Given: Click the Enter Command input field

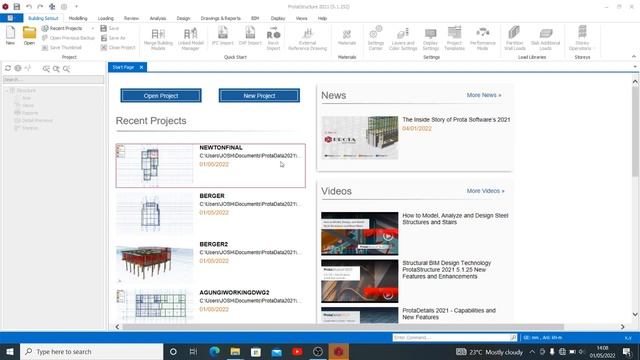Looking at the screenshot, I should click(451, 338).
